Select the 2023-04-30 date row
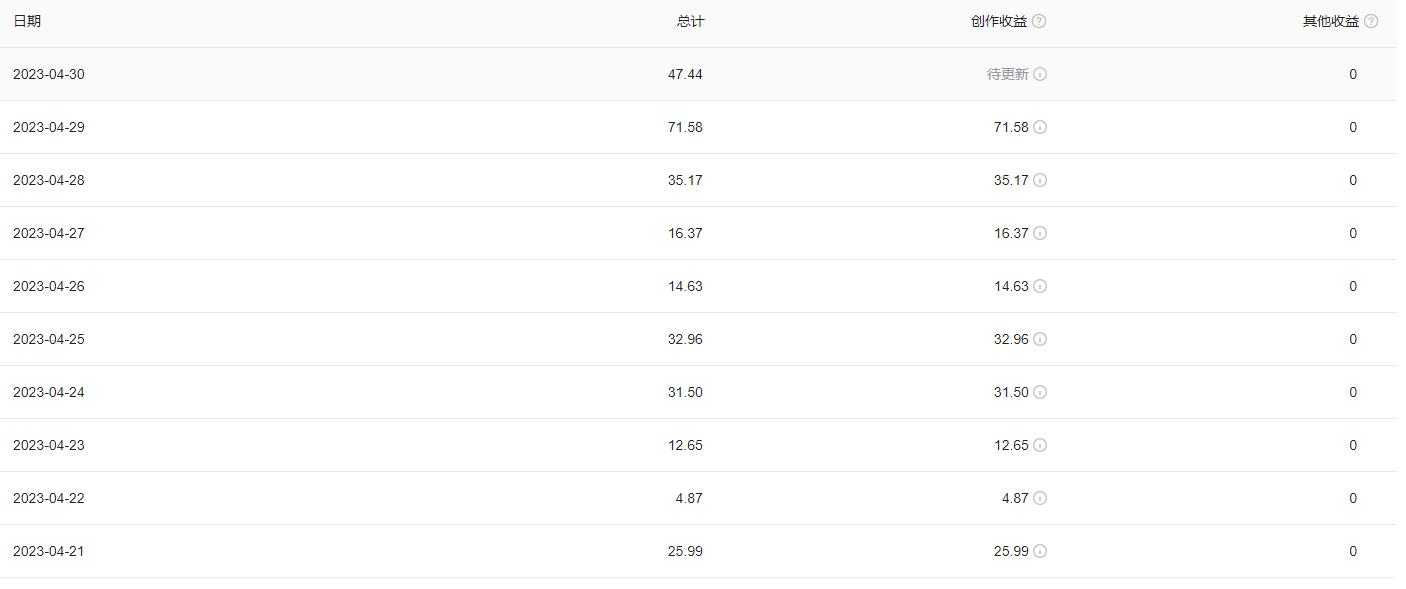This screenshot has height=589, width=1406. point(49,74)
